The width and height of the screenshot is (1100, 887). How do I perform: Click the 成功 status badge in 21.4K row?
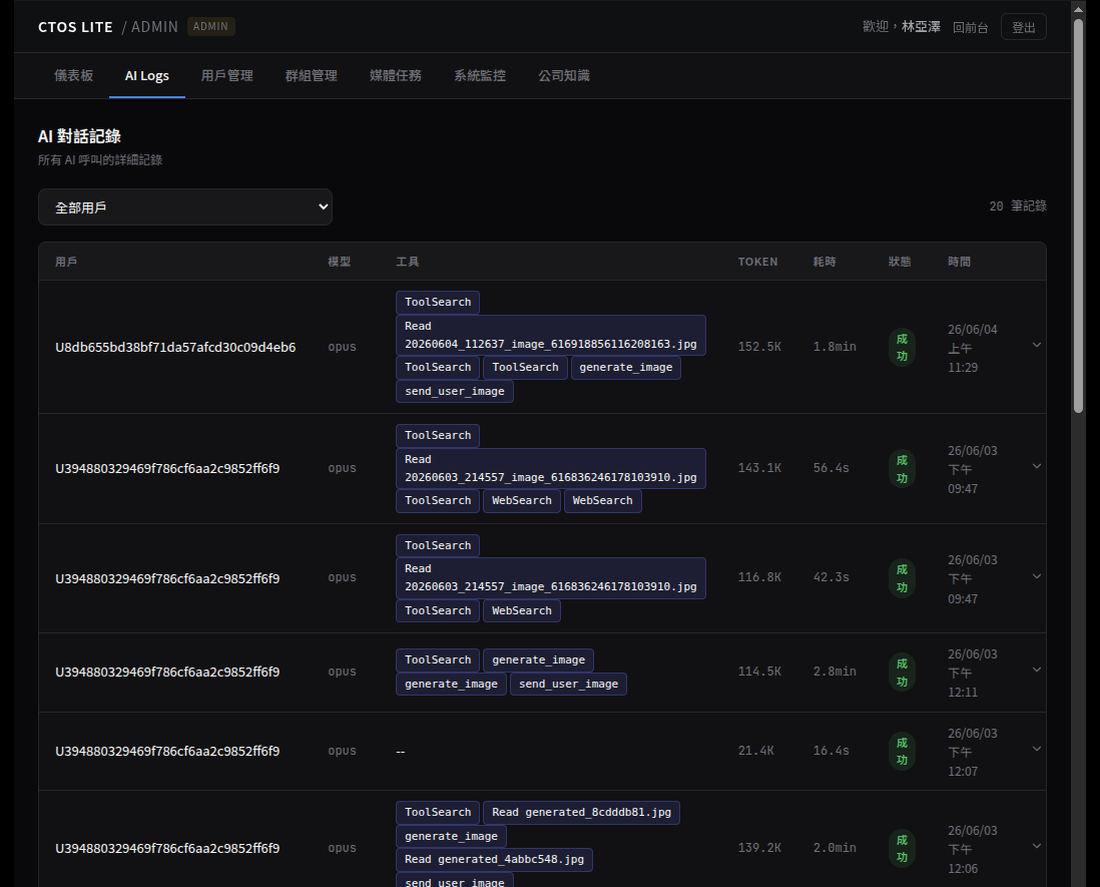[x=901, y=751]
